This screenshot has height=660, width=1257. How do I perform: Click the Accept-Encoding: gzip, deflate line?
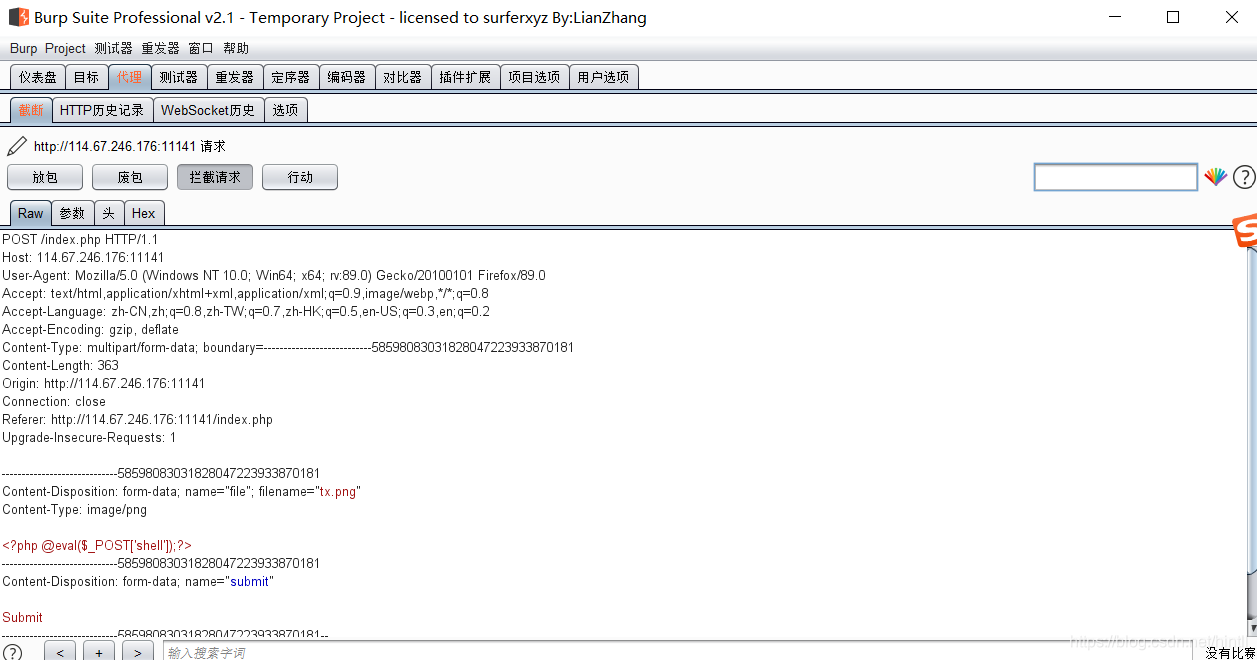click(x=91, y=329)
